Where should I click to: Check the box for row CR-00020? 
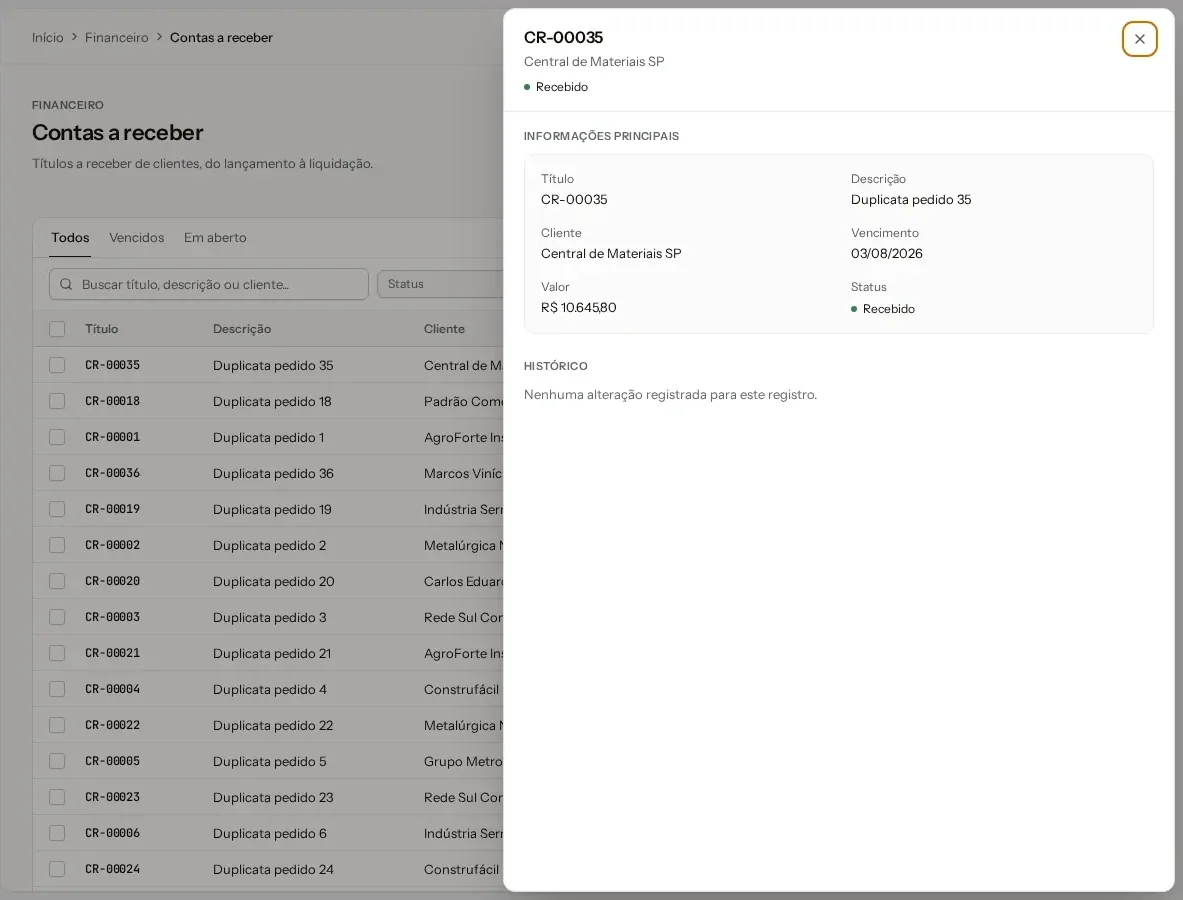pos(57,581)
